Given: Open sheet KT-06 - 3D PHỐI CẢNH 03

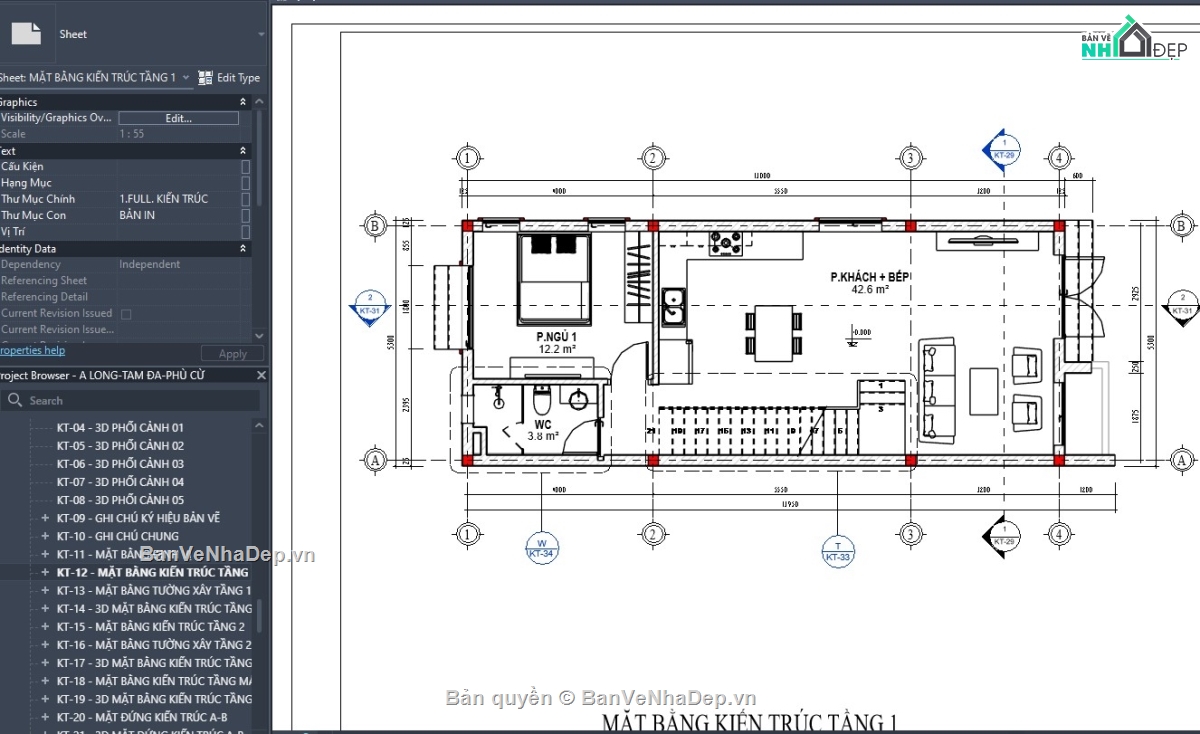Looking at the screenshot, I should click(120, 463).
